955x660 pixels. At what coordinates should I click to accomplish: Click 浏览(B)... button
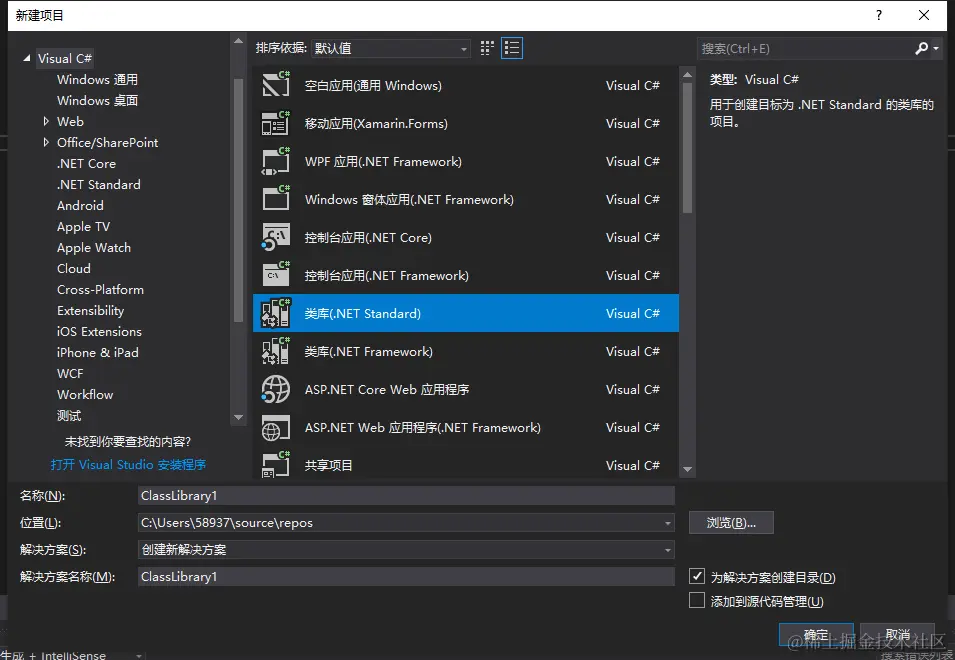click(731, 522)
